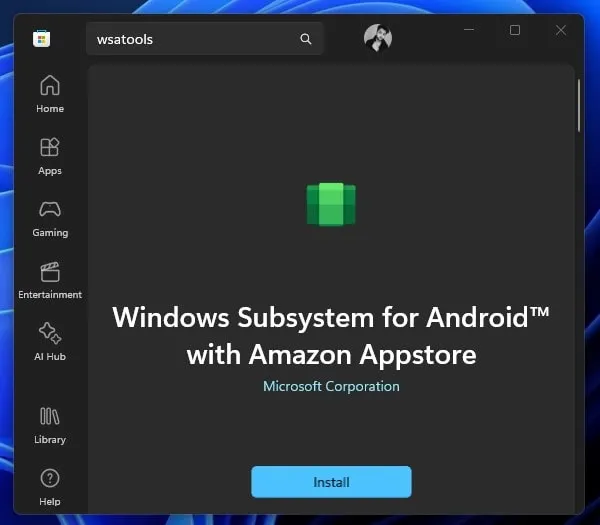Open the AI Hub section
The image size is (600, 525).
[x=50, y=342]
